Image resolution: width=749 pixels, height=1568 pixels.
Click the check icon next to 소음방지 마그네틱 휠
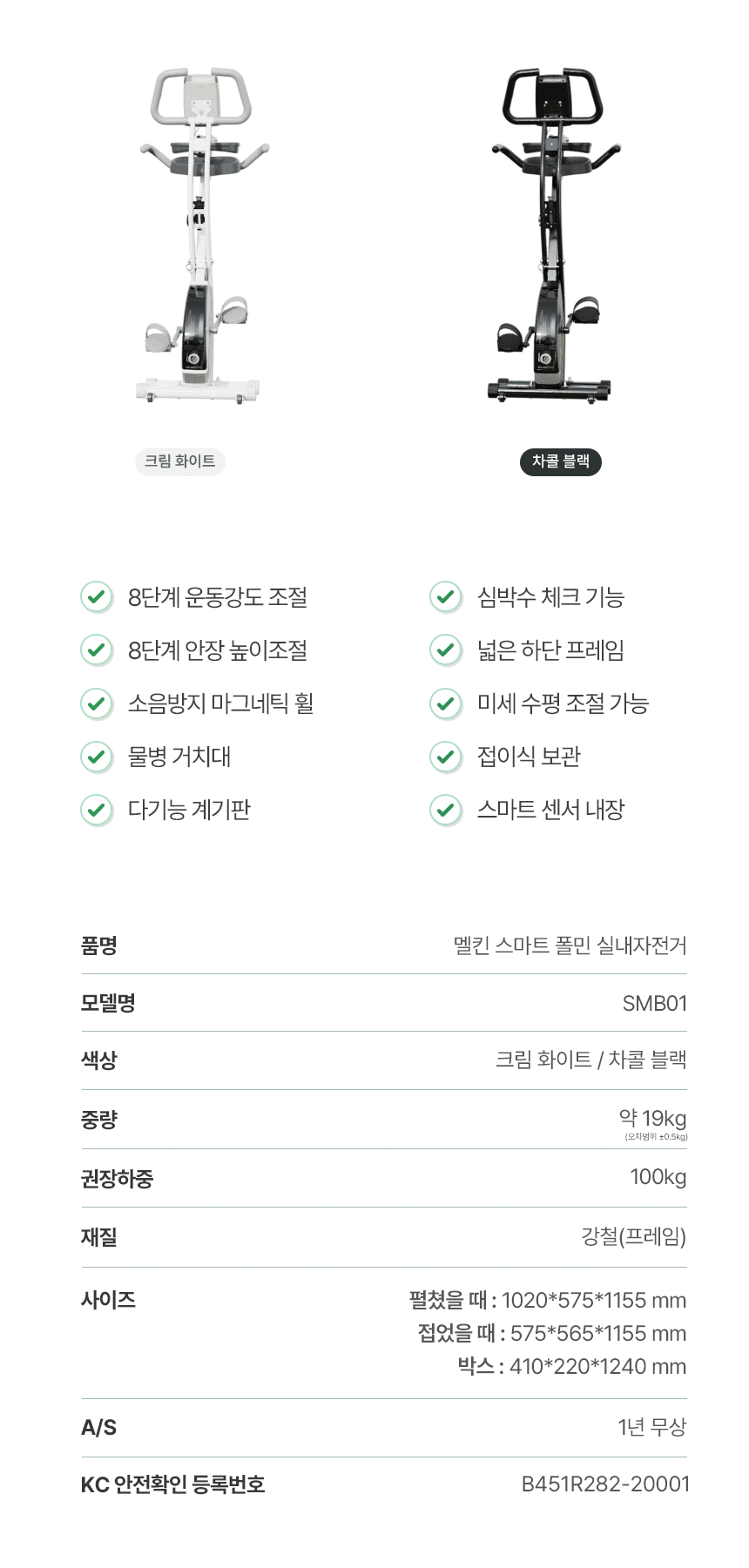pyautogui.click(x=97, y=703)
